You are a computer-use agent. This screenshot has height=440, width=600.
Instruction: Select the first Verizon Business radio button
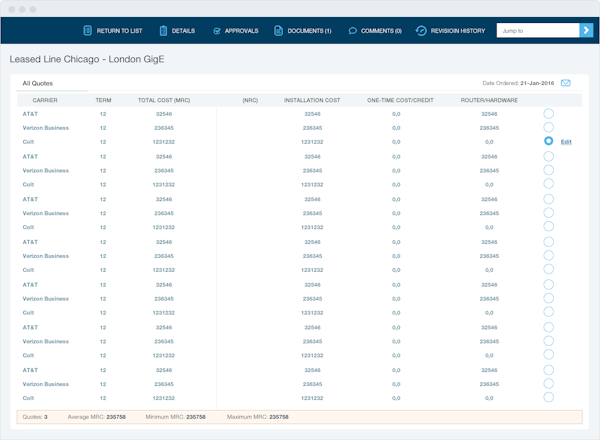click(x=548, y=128)
